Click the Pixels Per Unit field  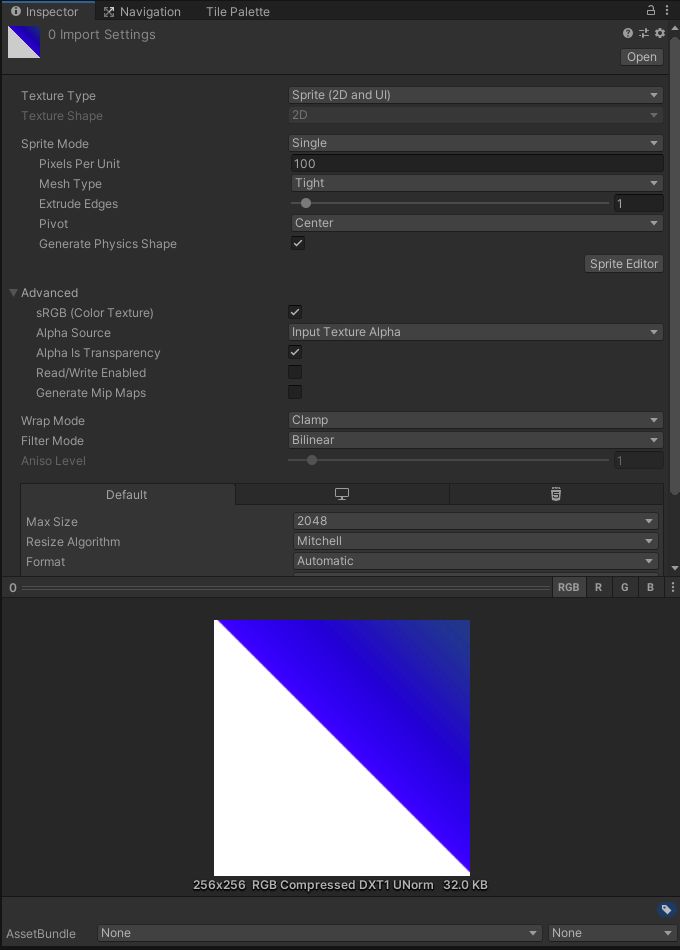(x=477, y=164)
